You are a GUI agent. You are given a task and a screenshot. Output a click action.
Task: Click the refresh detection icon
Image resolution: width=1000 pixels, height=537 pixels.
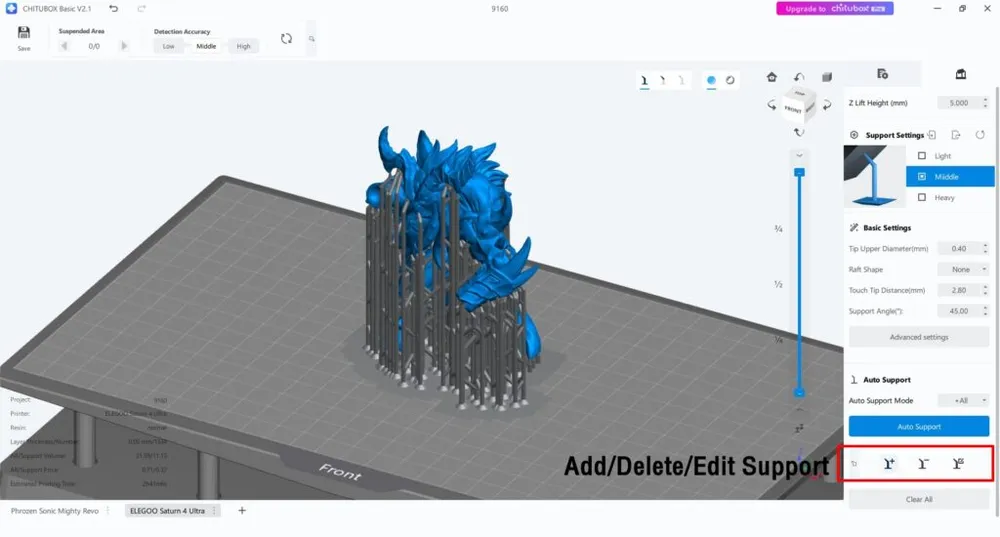coord(286,39)
